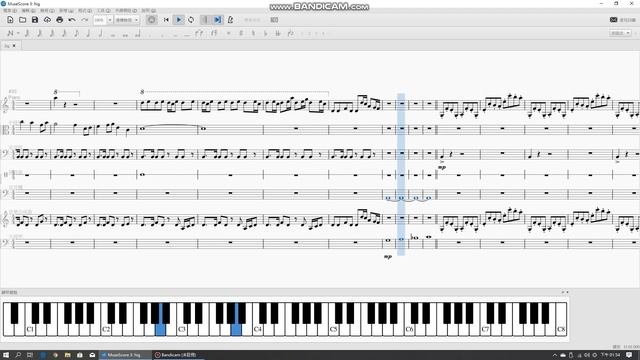Print the score with printer icon
640x360 pixels.
(x=60, y=20)
